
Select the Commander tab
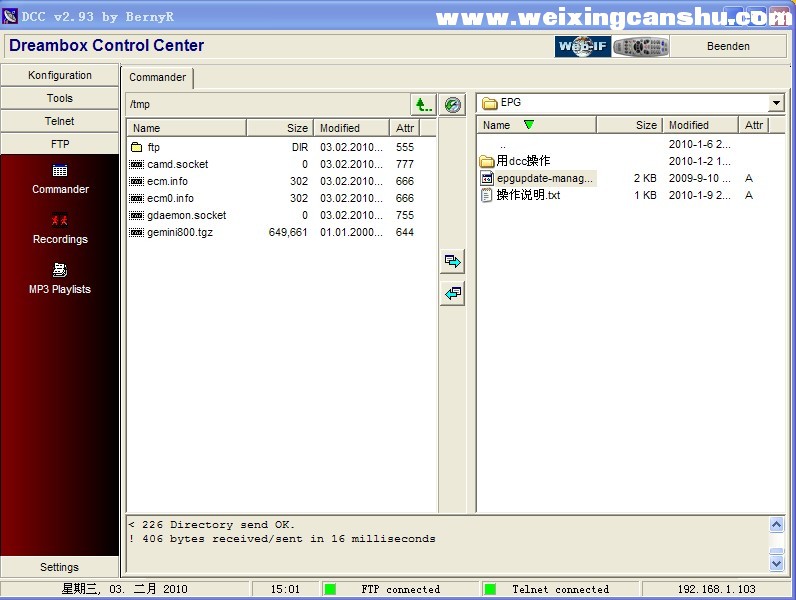157,77
